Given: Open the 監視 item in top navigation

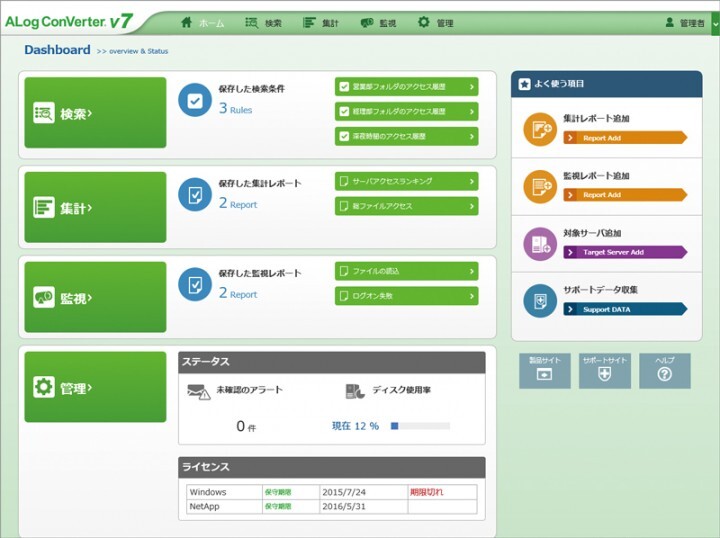Looking at the screenshot, I should (380, 22).
